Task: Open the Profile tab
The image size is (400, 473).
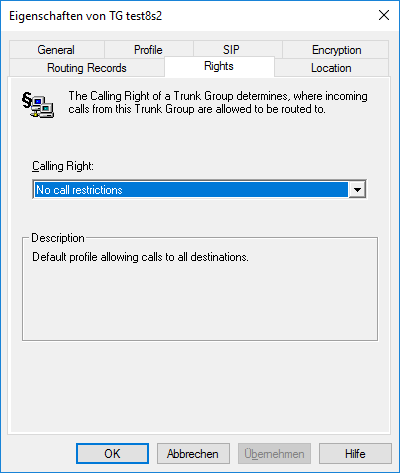Action: (149, 50)
